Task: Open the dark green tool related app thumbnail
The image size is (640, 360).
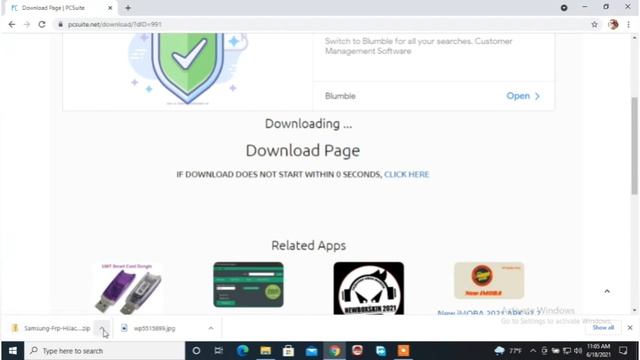Action: point(248,284)
